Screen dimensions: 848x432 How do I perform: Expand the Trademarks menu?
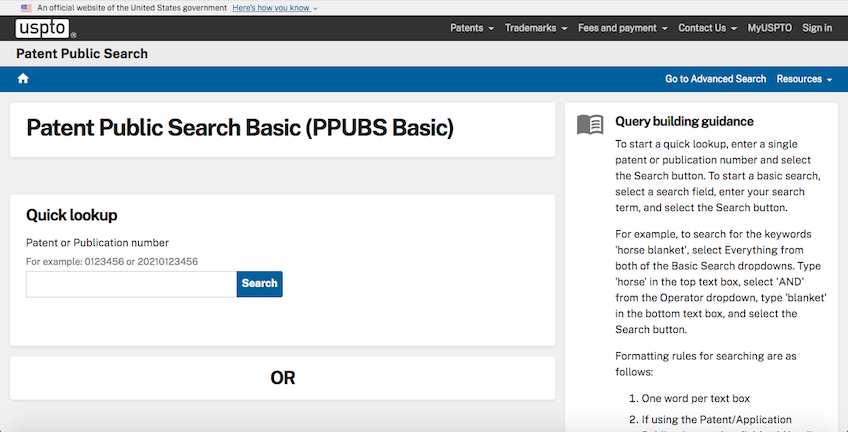pyautogui.click(x=536, y=28)
